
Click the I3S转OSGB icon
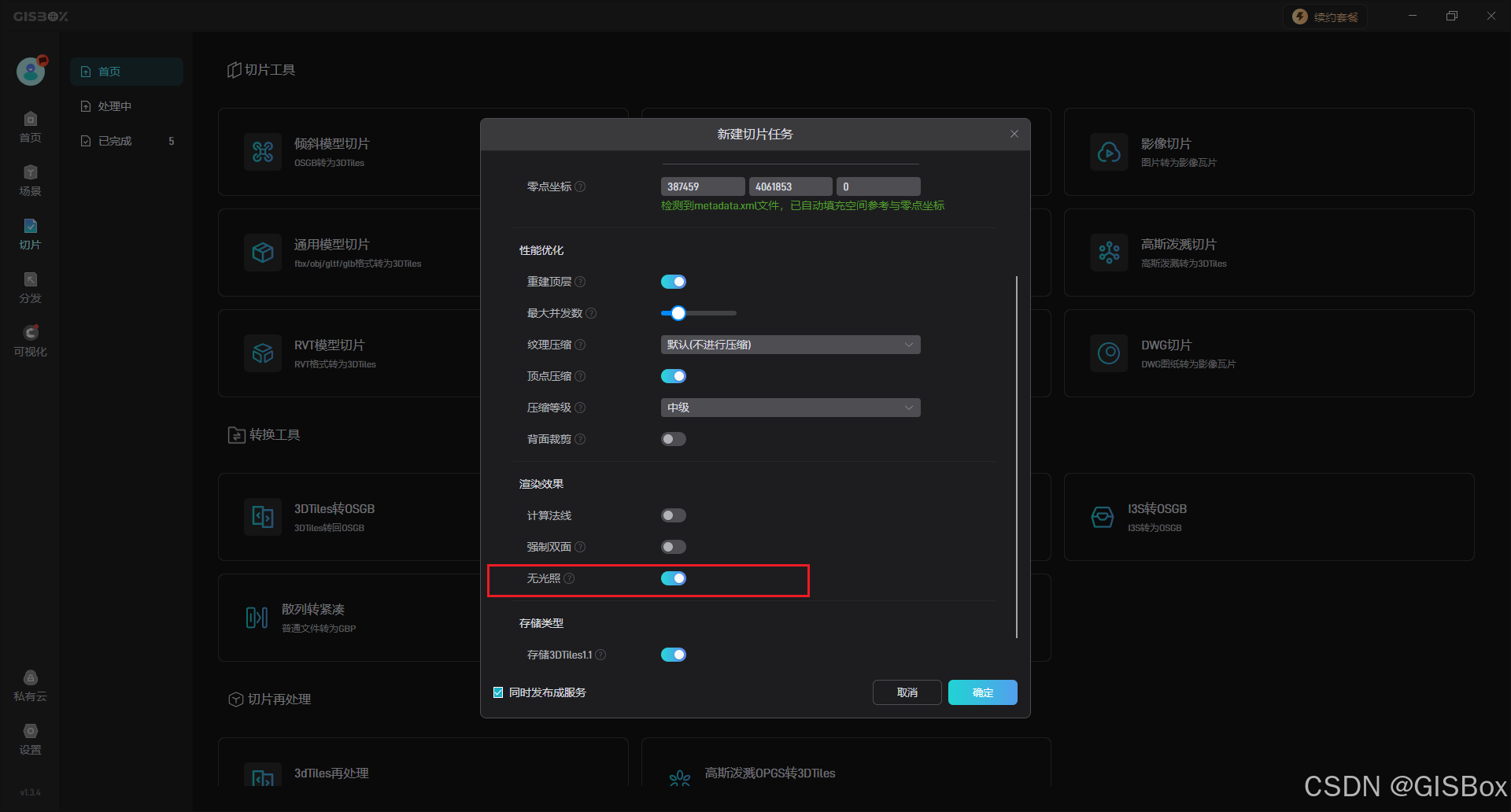1103,517
